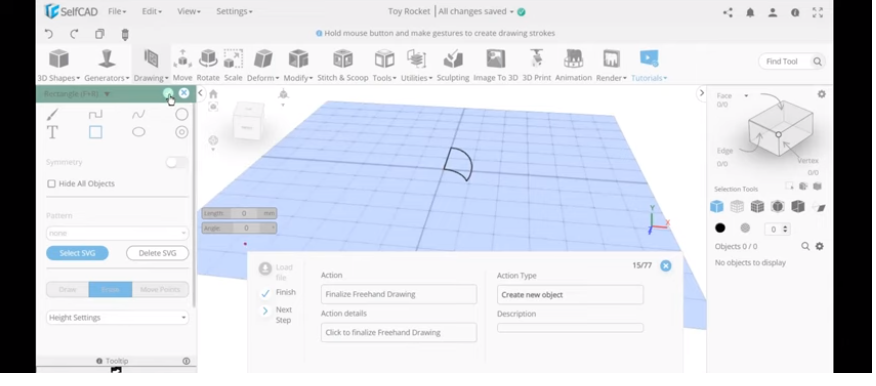
Task: Select the polyline drawing tool
Action: (x=96, y=115)
